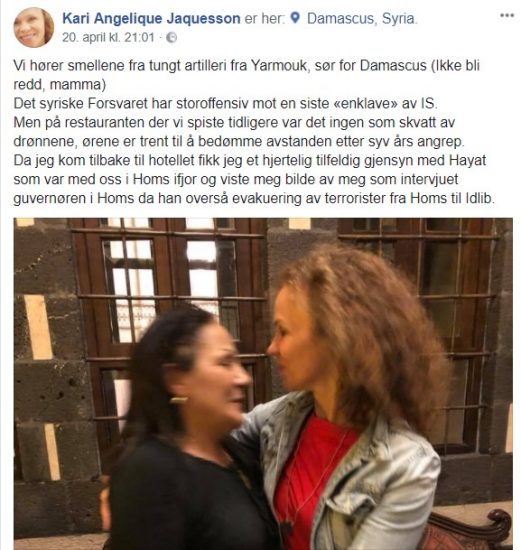Click the first line mentioning Yarmouk
521x550 pixels.
click(246, 66)
